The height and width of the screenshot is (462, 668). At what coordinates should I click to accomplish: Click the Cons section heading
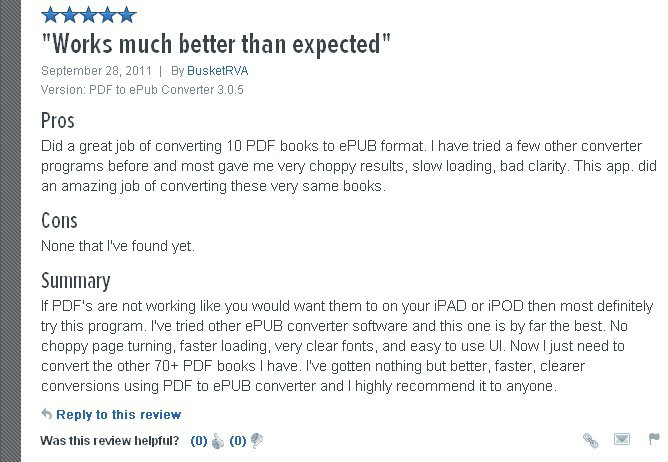pos(59,221)
